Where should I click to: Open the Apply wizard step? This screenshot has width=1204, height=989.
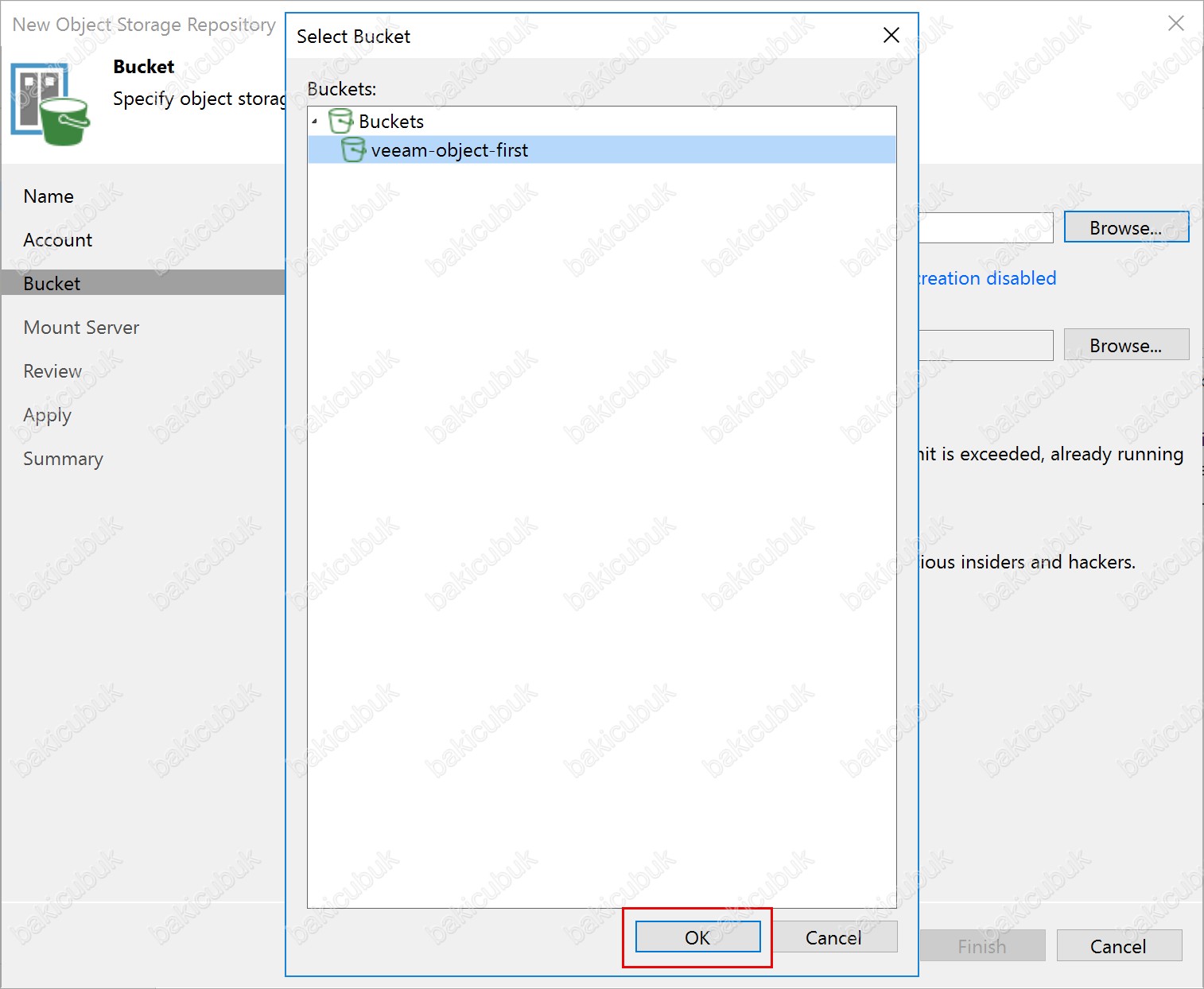pyautogui.click(x=48, y=415)
